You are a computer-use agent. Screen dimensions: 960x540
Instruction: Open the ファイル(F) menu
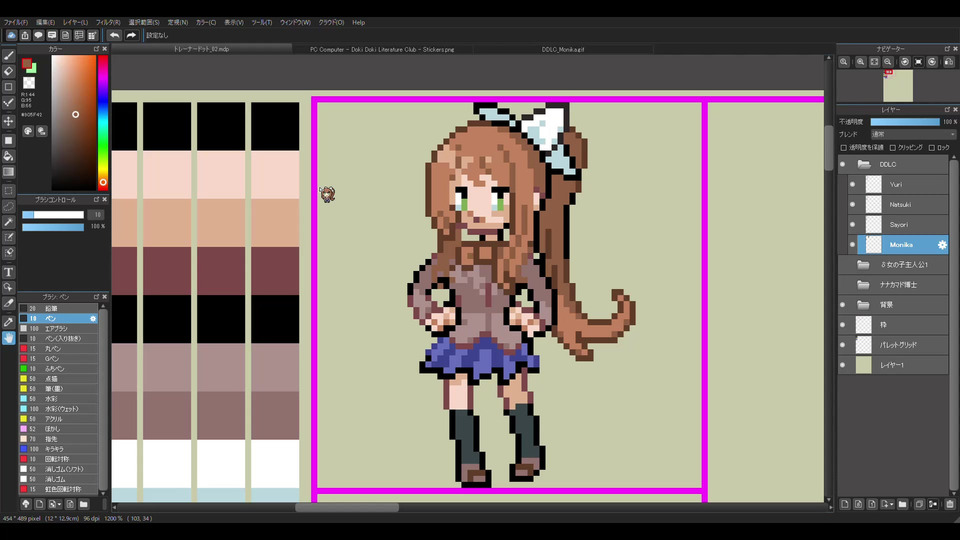pos(16,23)
